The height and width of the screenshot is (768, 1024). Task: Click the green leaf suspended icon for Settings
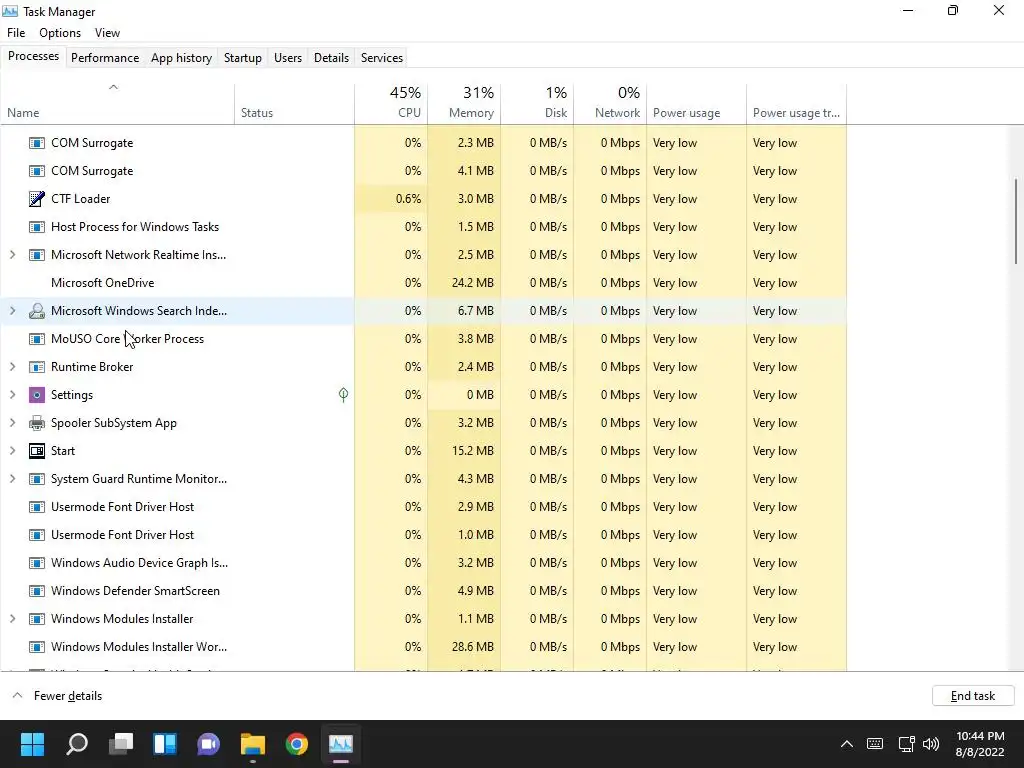344,394
